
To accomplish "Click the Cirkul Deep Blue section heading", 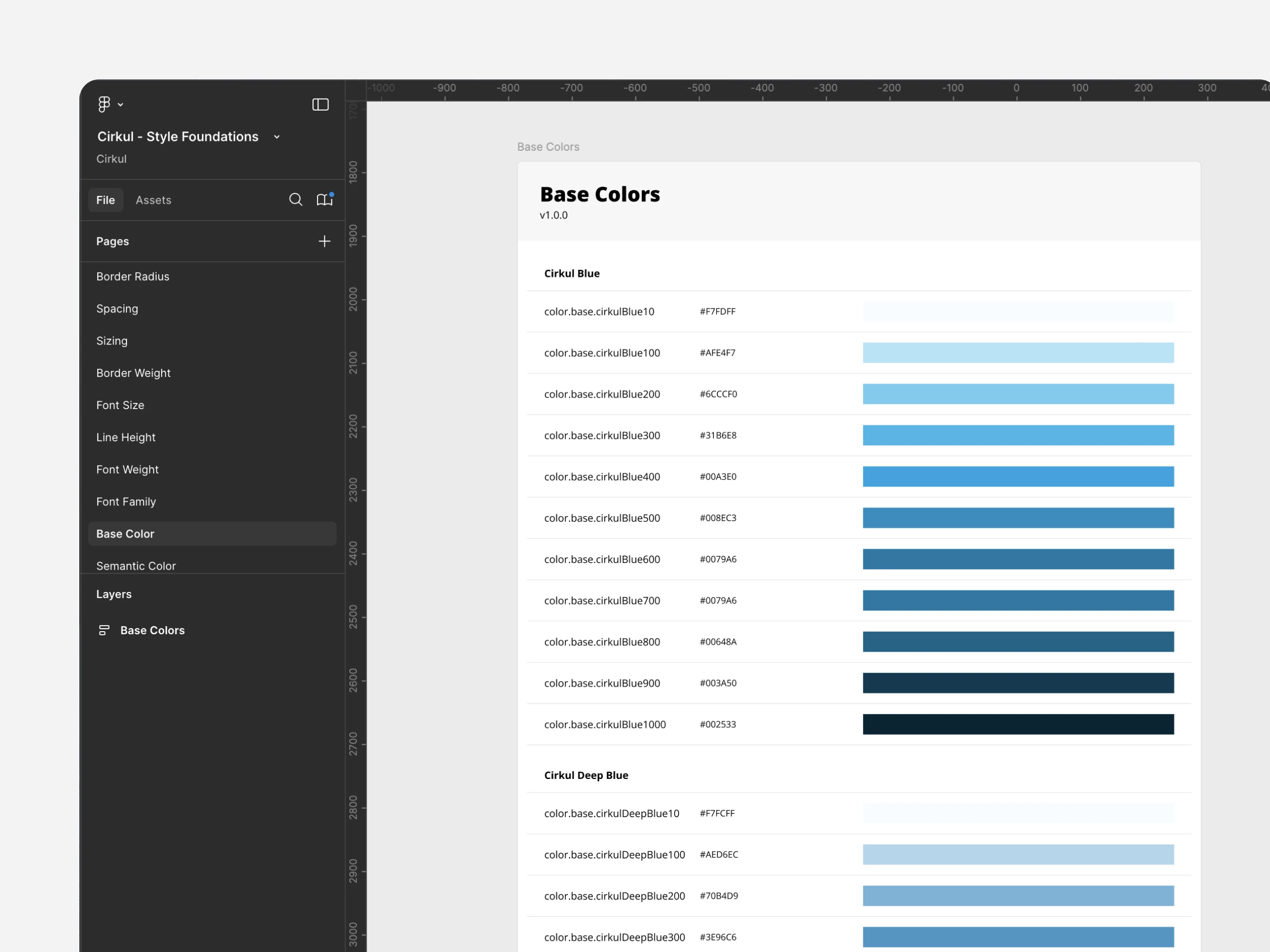I will [586, 775].
